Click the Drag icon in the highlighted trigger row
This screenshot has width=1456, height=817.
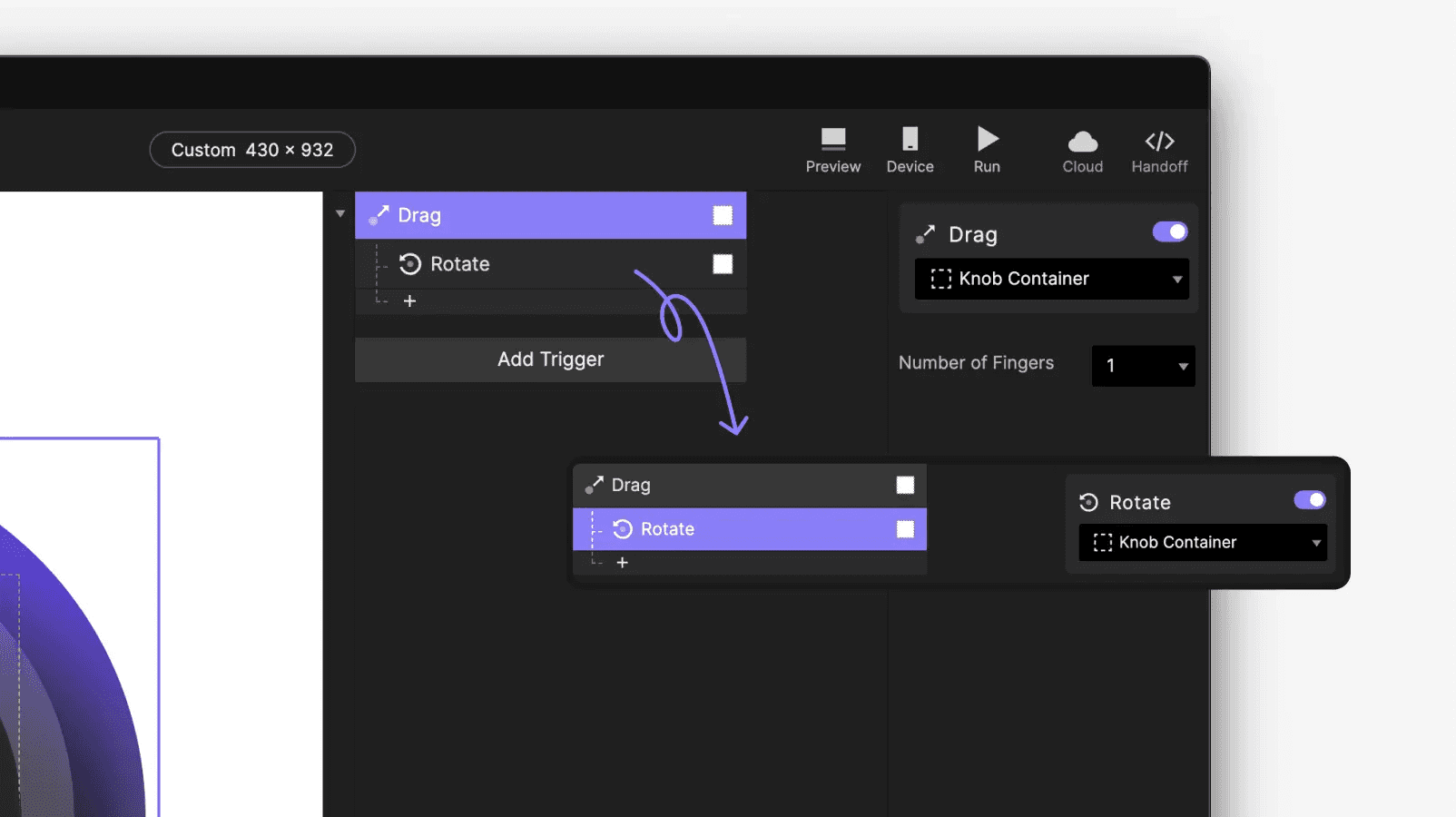coord(379,215)
